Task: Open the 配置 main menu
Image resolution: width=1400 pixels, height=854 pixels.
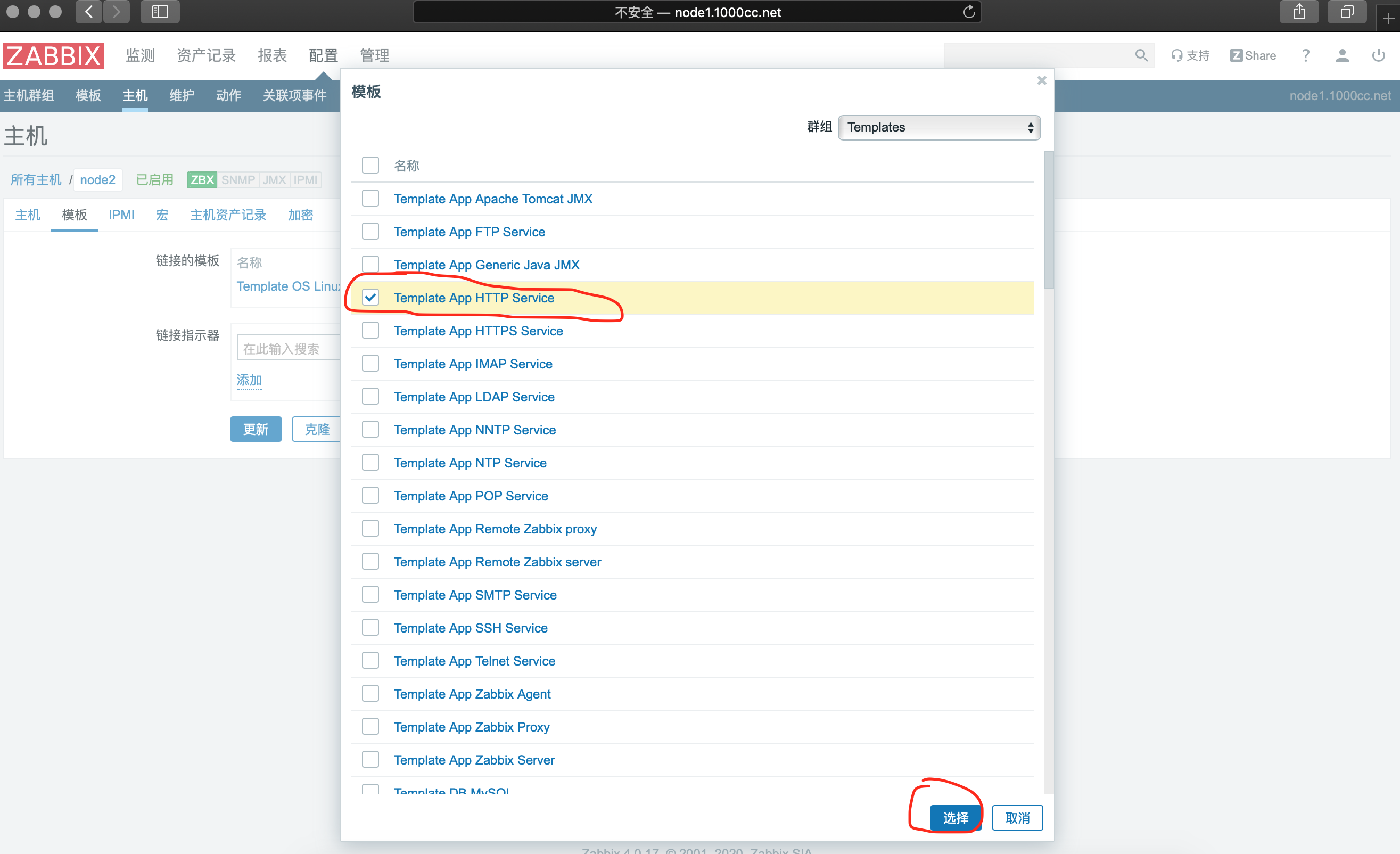Action: 323,55
